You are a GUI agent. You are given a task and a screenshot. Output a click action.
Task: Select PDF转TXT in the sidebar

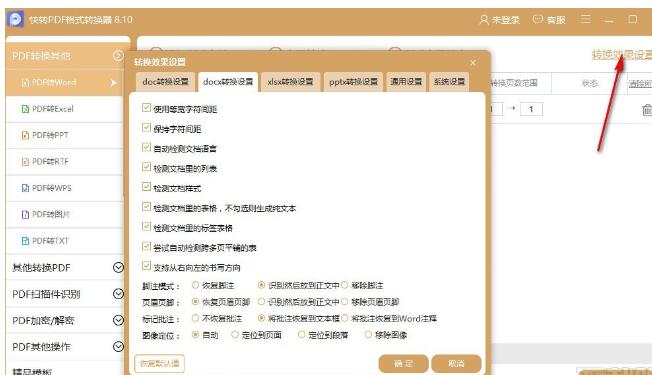(x=65, y=241)
